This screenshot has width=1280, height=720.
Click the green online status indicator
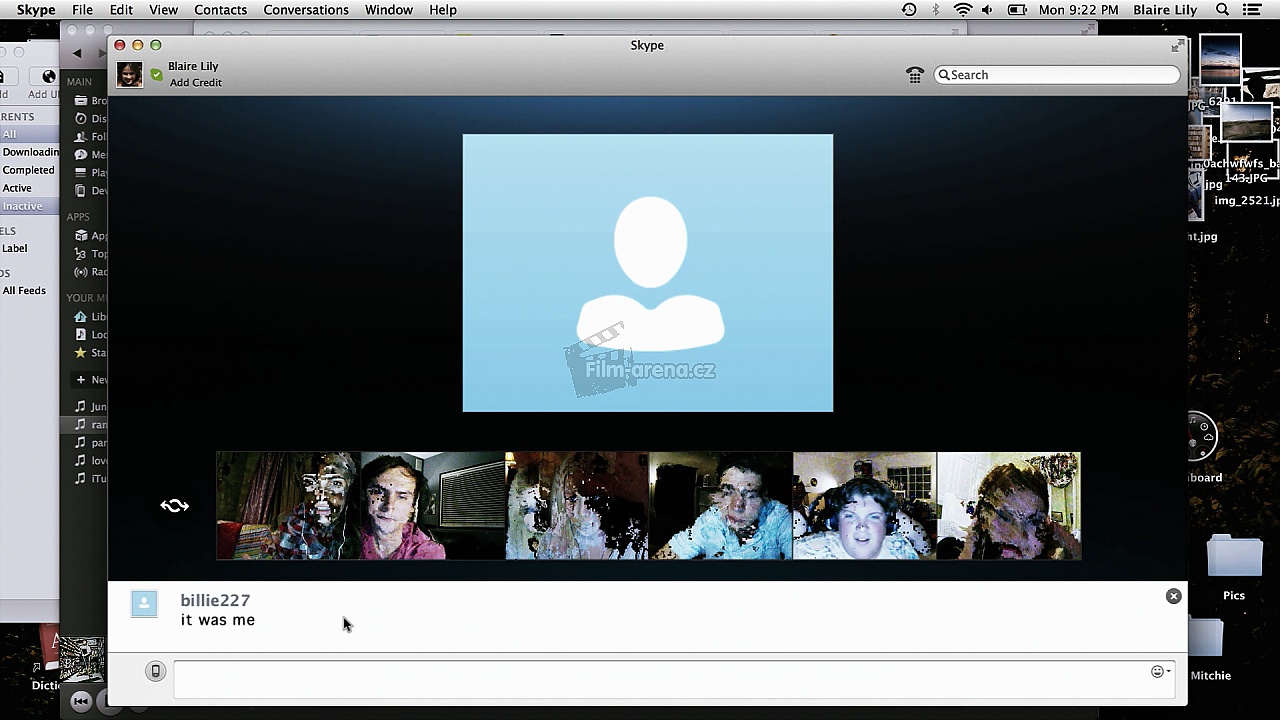tap(156, 75)
